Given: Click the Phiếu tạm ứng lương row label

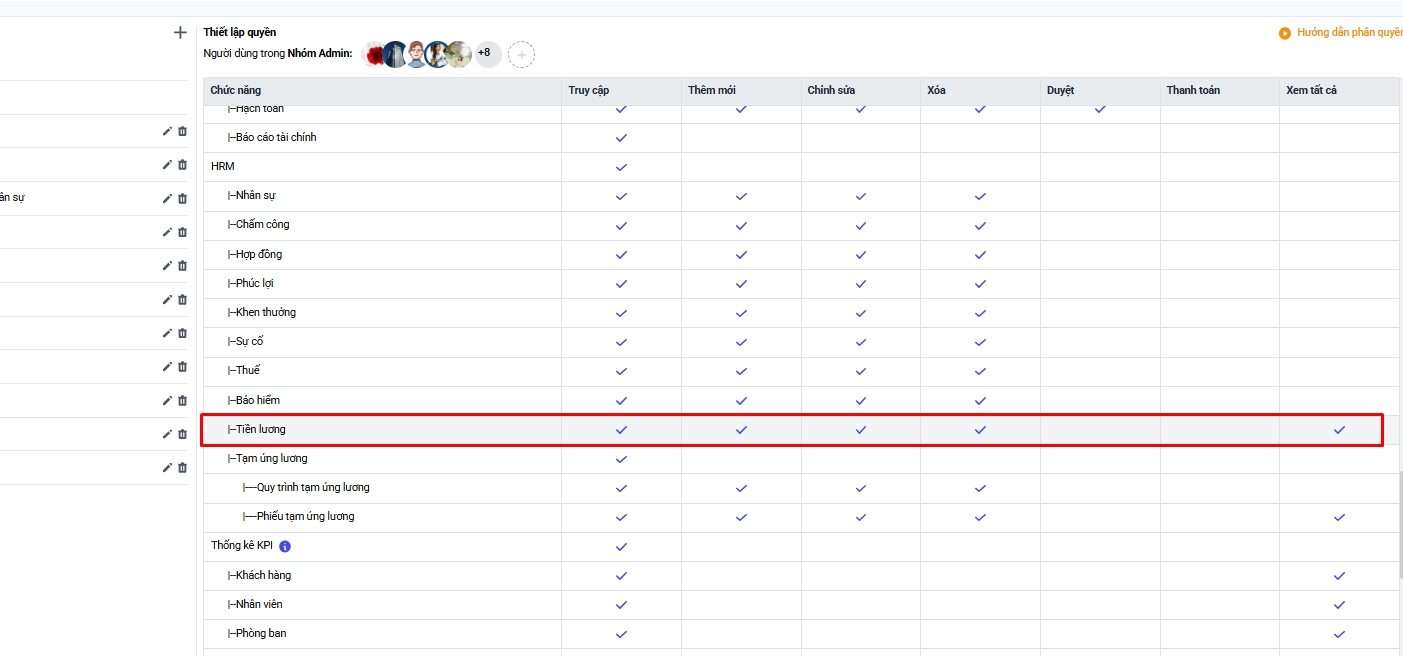Looking at the screenshot, I should click(x=305, y=517).
